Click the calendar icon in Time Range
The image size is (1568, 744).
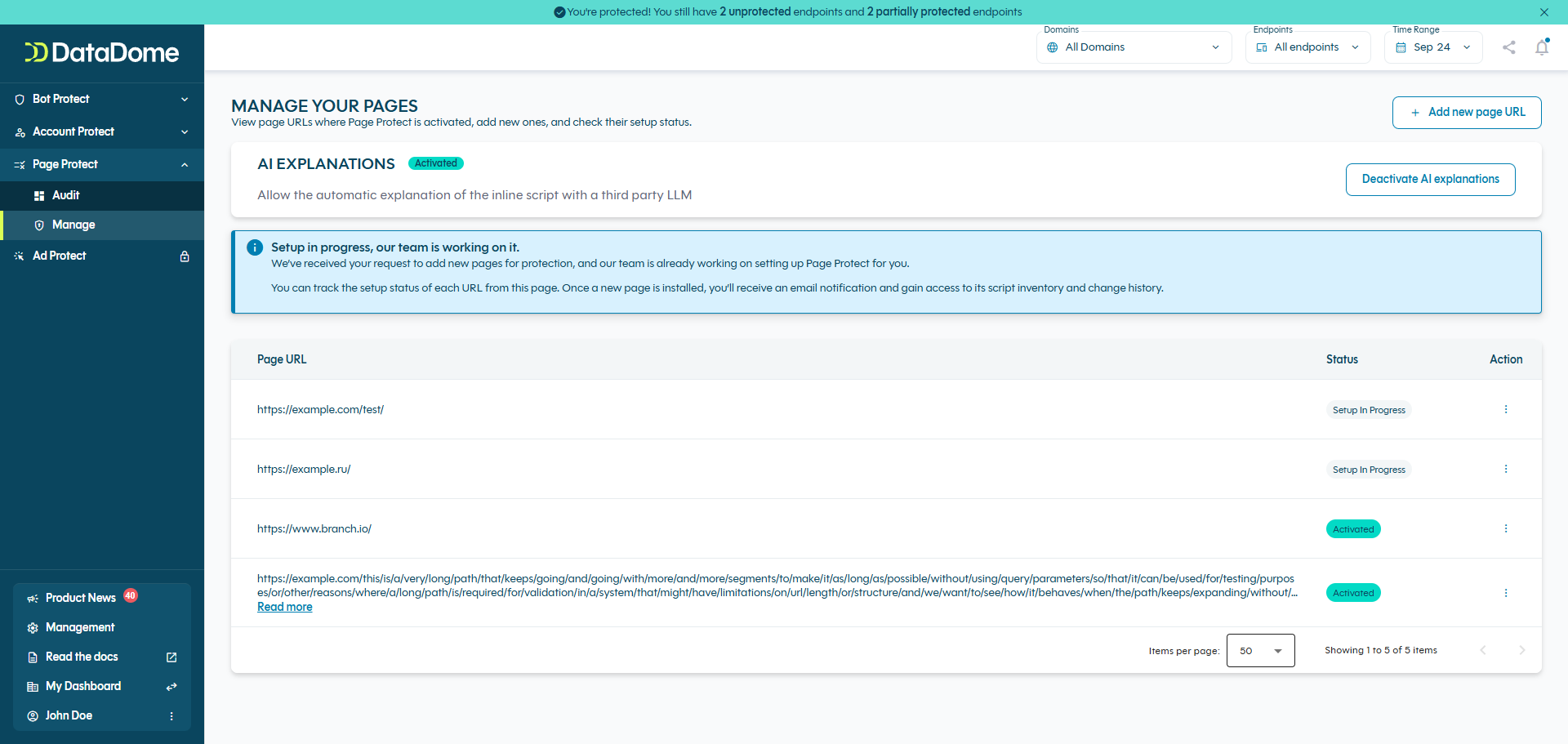[x=1401, y=47]
